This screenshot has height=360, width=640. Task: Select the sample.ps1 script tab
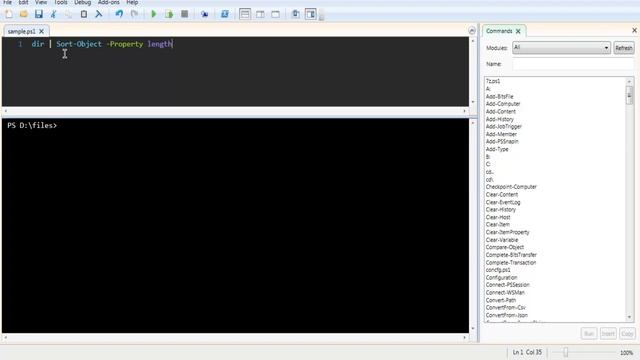tap(22, 31)
